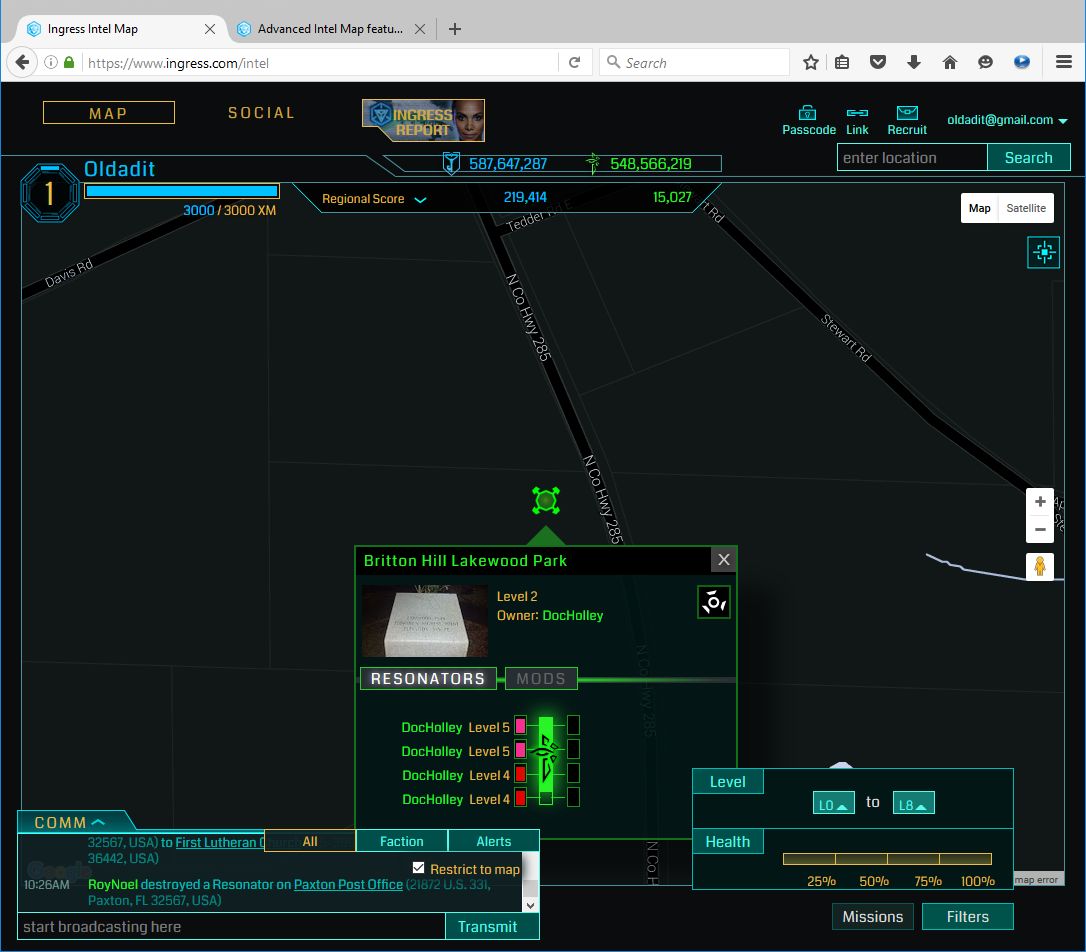Image resolution: width=1086 pixels, height=952 pixels.
Task: Click the portal links icon in popup
Action: pyautogui.click(x=714, y=602)
